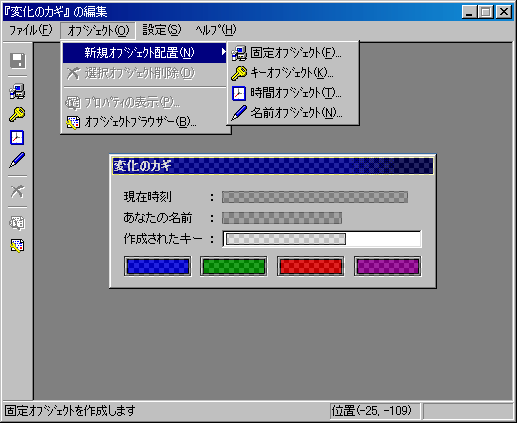
Task: Open object browser icon in sidebar
Action: [17, 246]
